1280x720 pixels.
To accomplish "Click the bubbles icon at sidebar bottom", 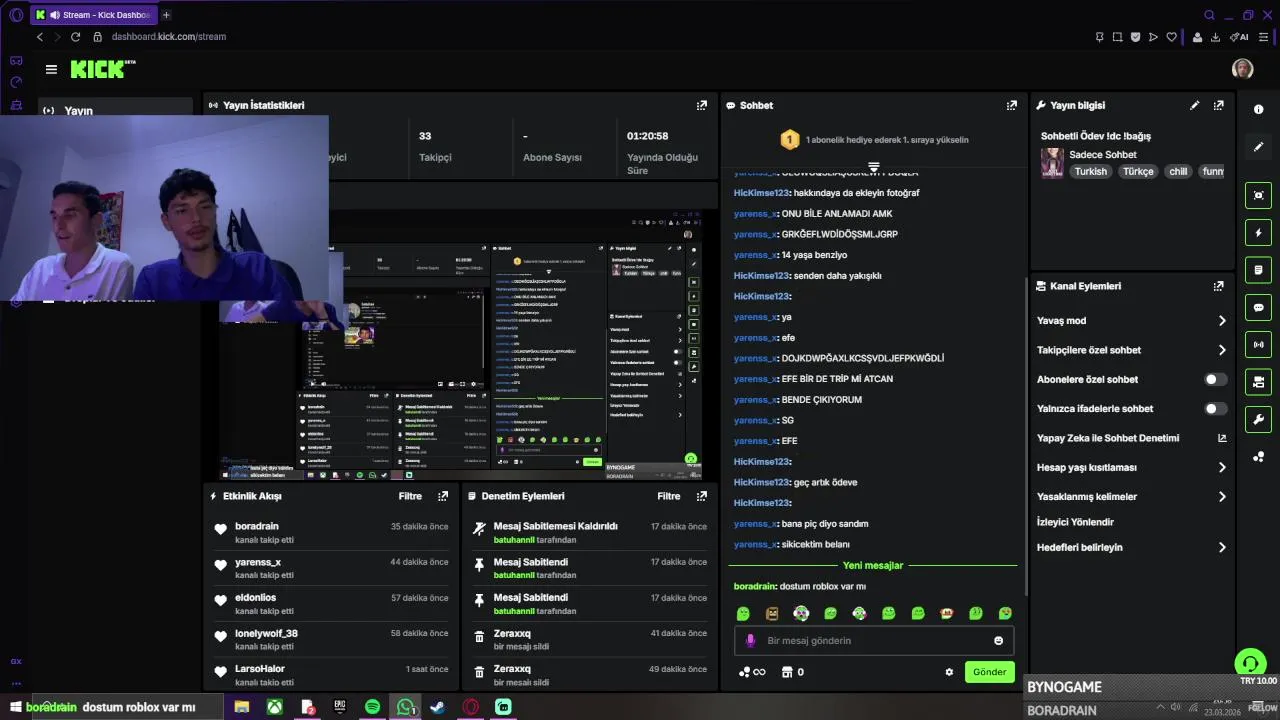I will pyautogui.click(x=1258, y=457).
